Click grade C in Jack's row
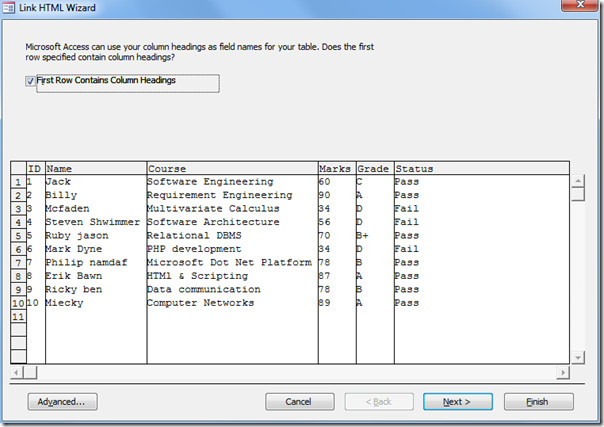 coord(375,182)
